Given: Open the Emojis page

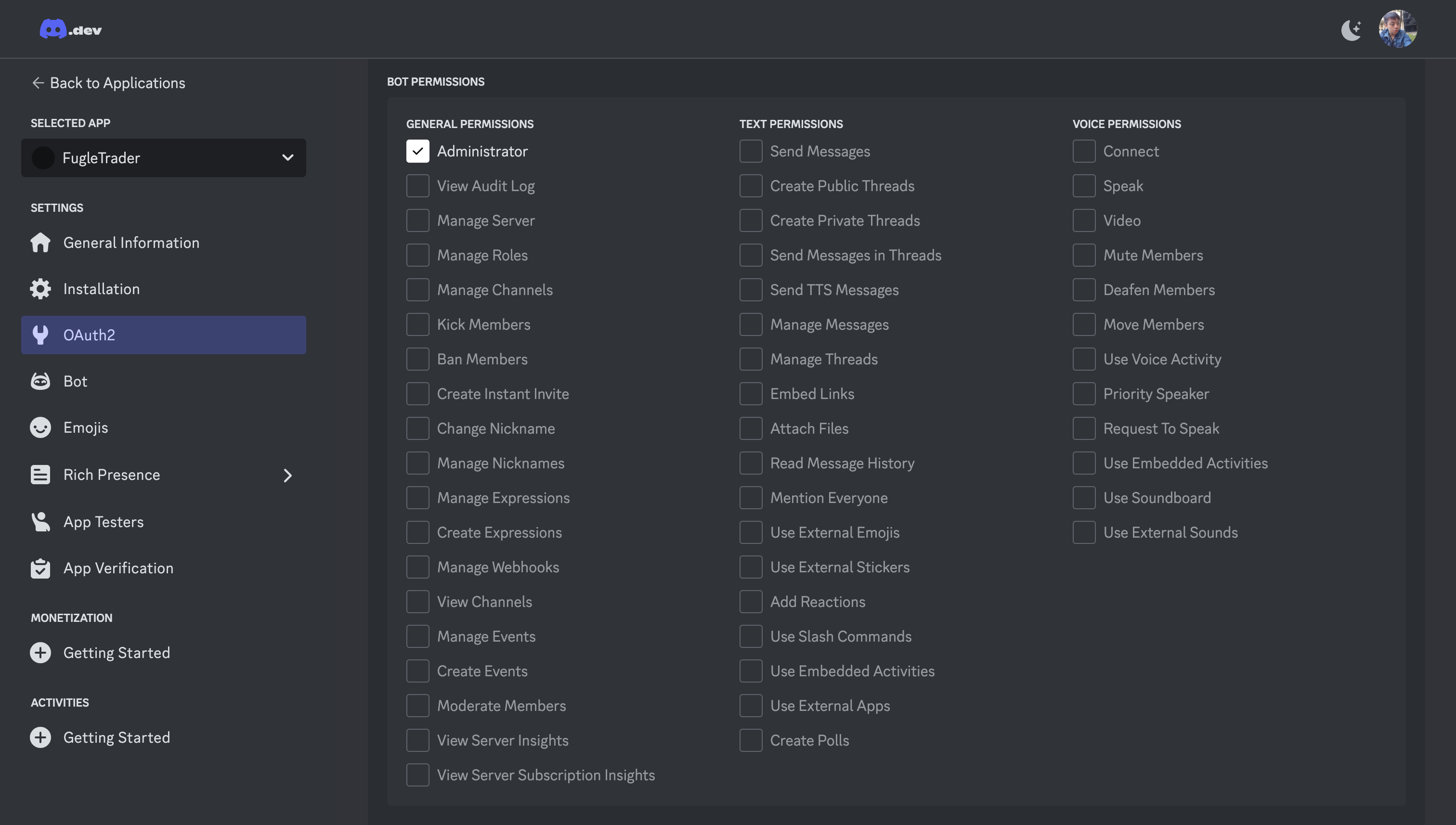Looking at the screenshot, I should click(163, 428).
